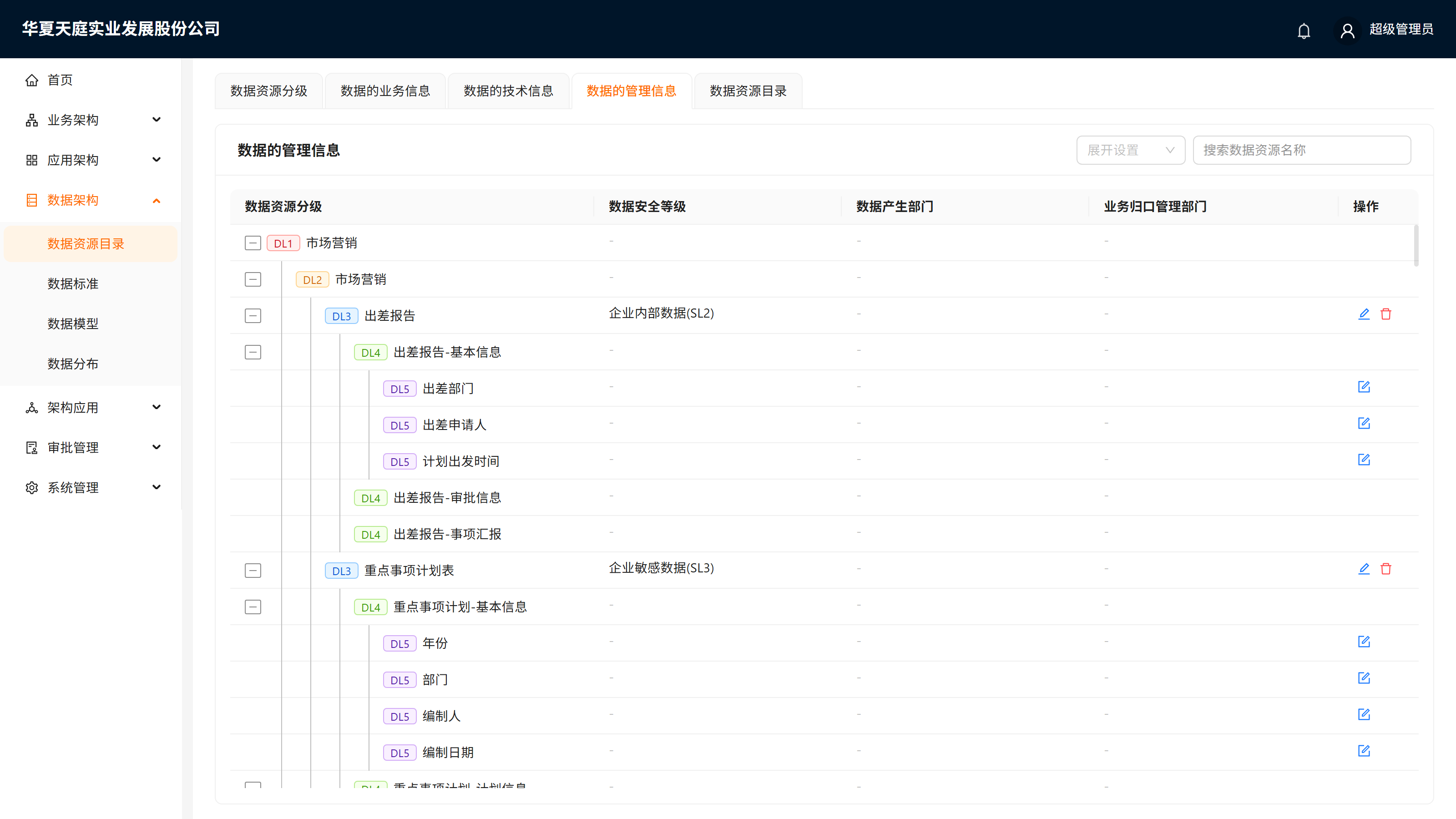The image size is (1456, 819).
Task: Open the notification bell
Action: (x=1304, y=30)
